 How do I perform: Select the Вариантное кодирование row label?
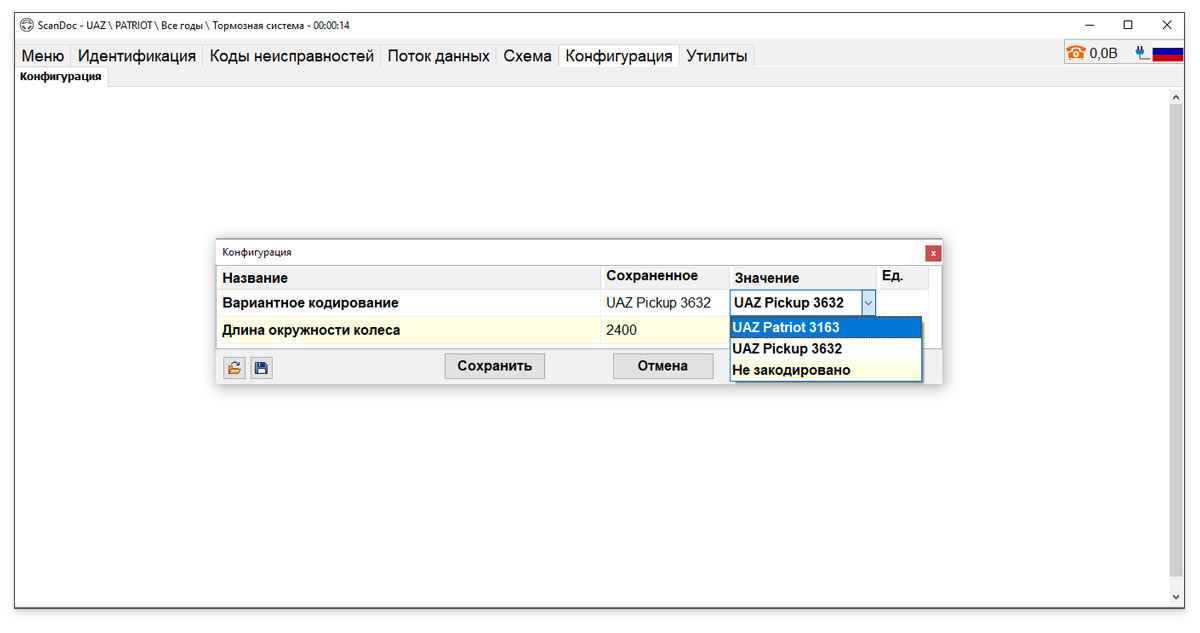pos(310,303)
